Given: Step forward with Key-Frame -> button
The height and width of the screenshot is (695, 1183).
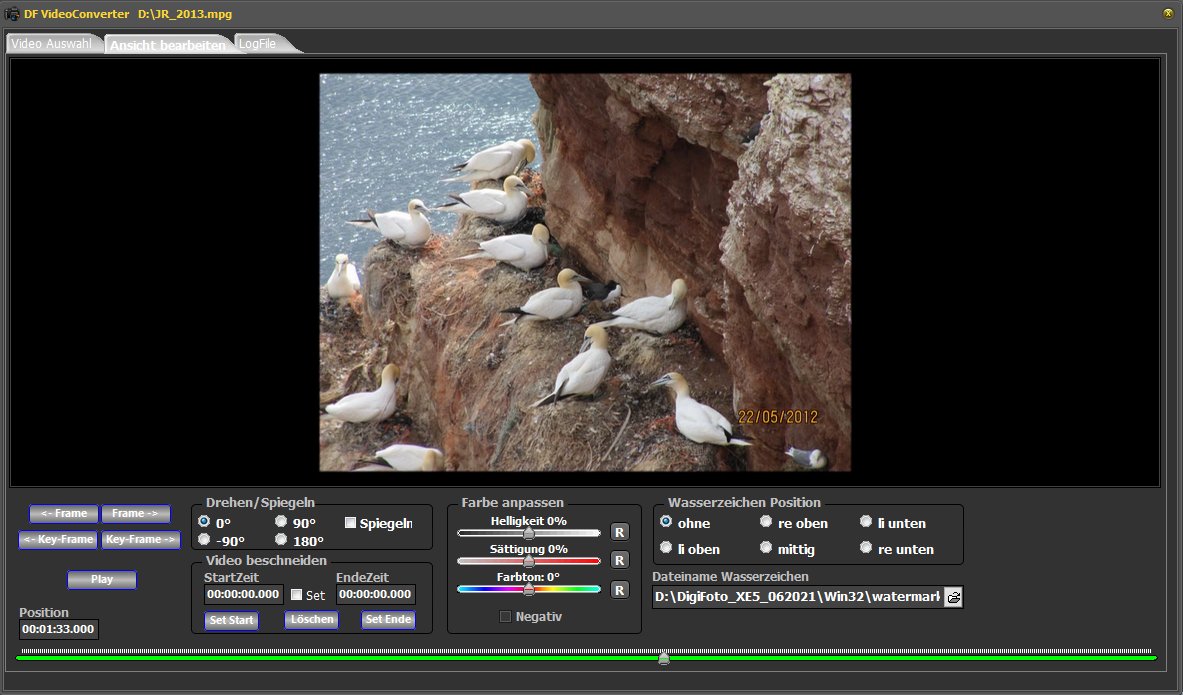Looking at the screenshot, I should click(x=141, y=540).
